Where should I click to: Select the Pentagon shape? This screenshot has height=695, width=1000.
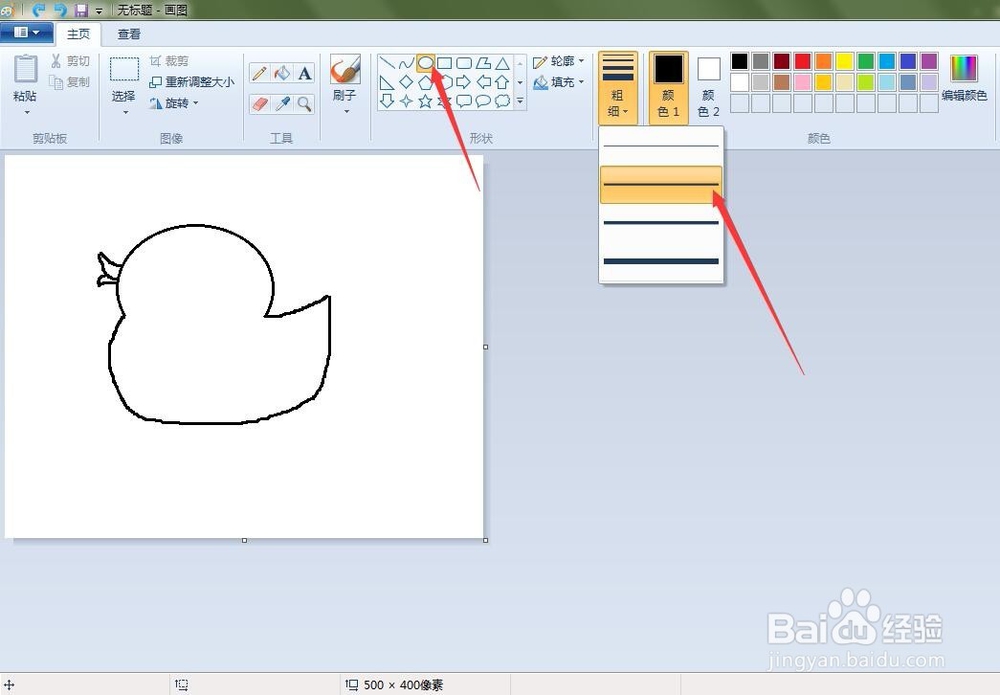click(x=425, y=82)
